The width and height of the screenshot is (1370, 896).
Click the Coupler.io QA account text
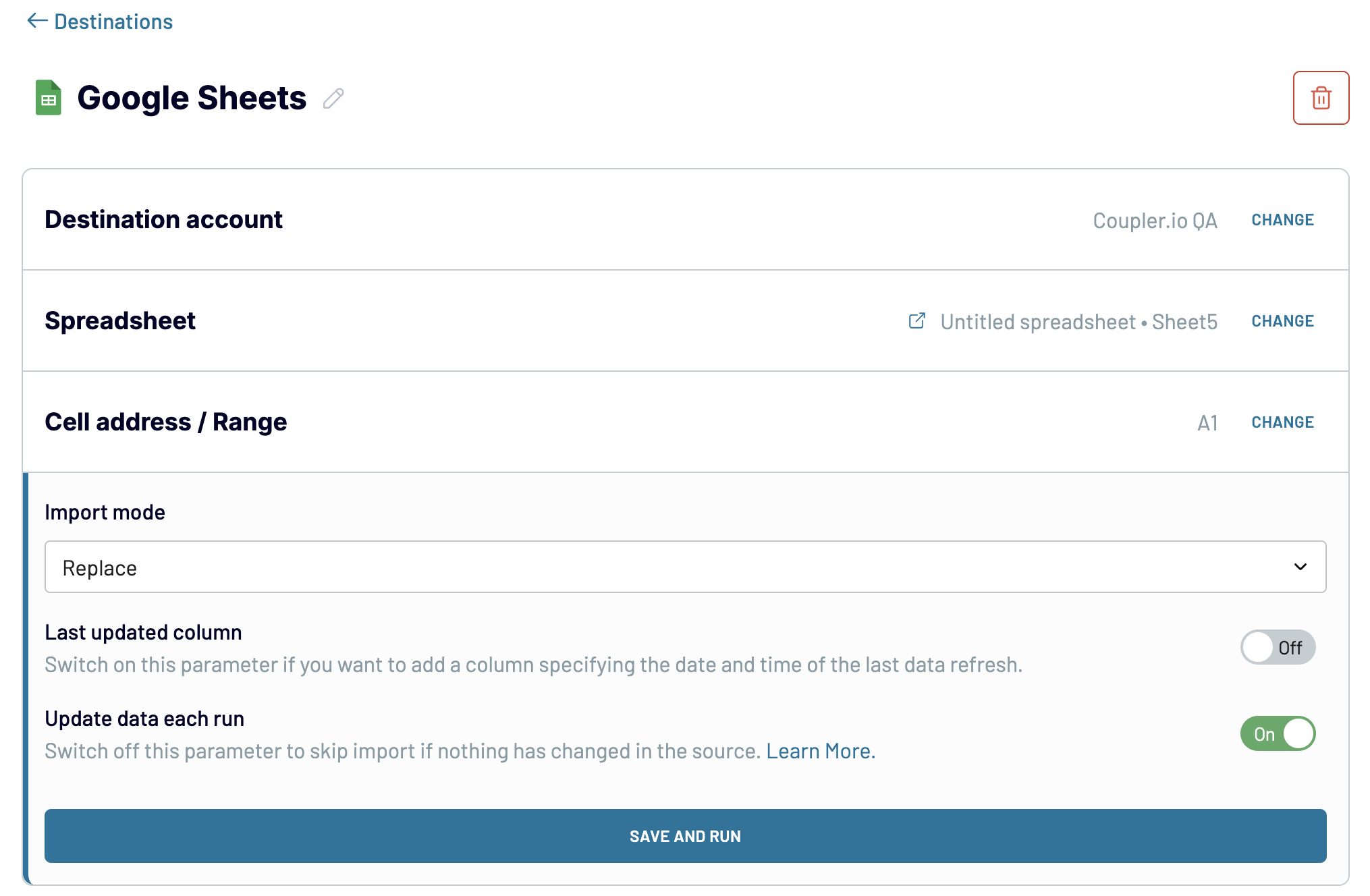click(1155, 221)
